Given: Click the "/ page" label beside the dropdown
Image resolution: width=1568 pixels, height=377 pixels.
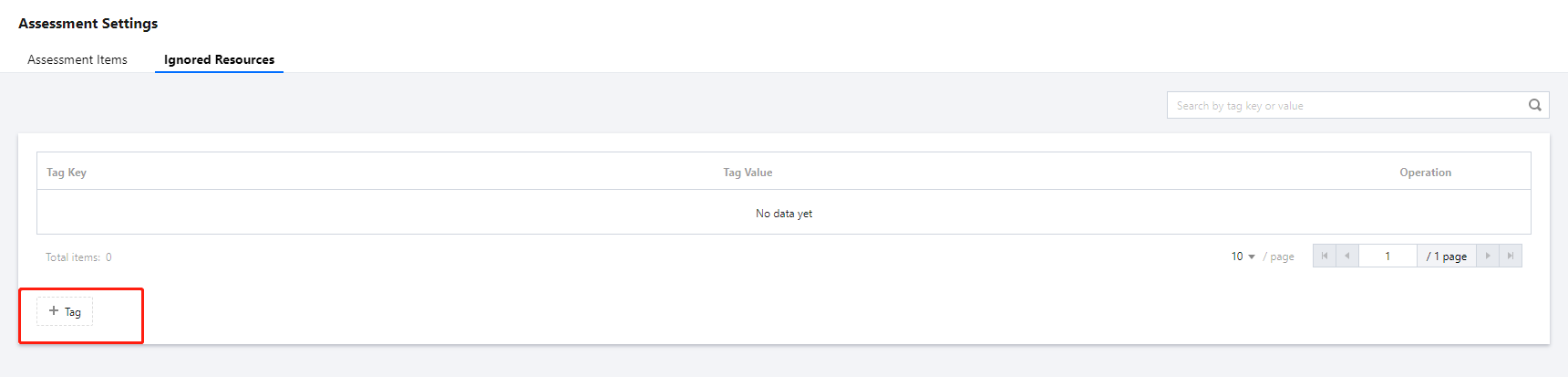Looking at the screenshot, I should [1278, 257].
